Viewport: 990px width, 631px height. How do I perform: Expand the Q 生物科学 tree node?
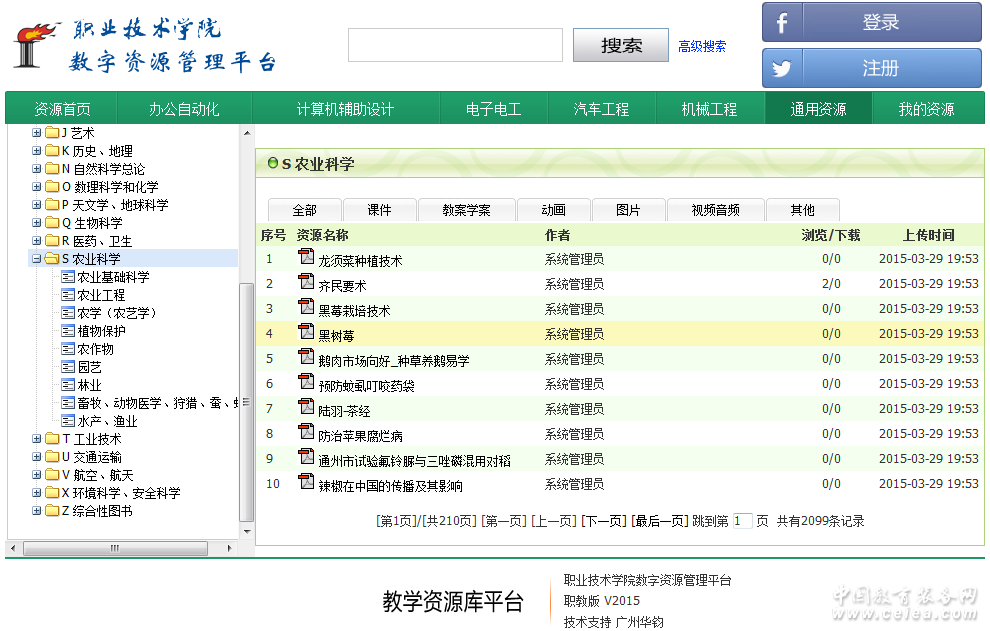tap(37, 223)
